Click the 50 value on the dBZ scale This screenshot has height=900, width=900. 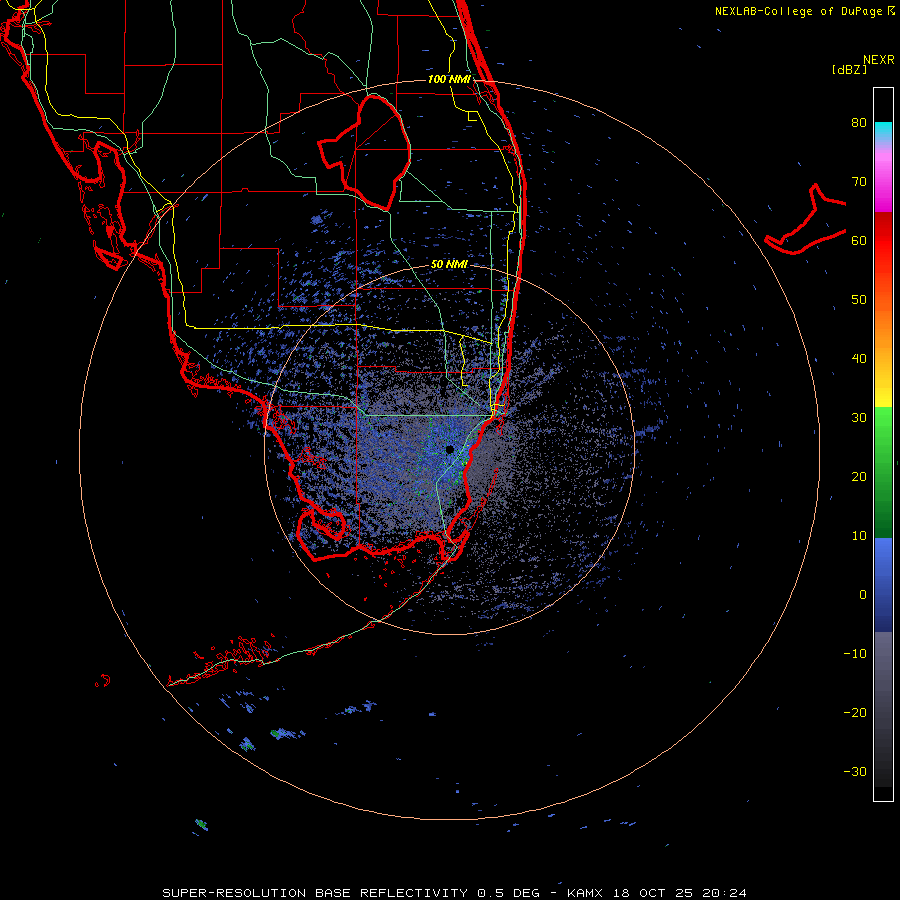(x=859, y=300)
